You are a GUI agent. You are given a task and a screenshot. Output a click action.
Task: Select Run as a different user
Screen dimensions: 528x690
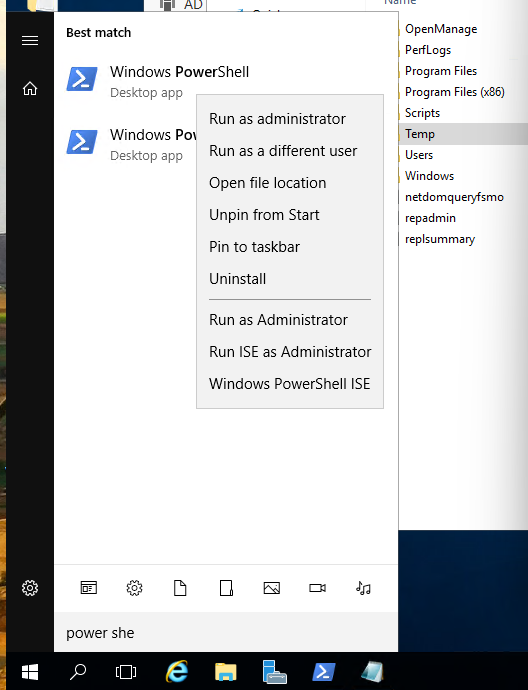(283, 151)
